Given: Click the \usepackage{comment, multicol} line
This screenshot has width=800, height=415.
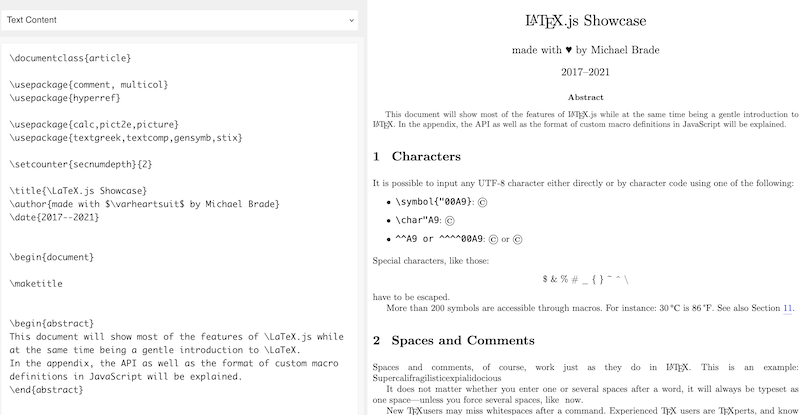Looking at the screenshot, I should [x=89, y=85].
